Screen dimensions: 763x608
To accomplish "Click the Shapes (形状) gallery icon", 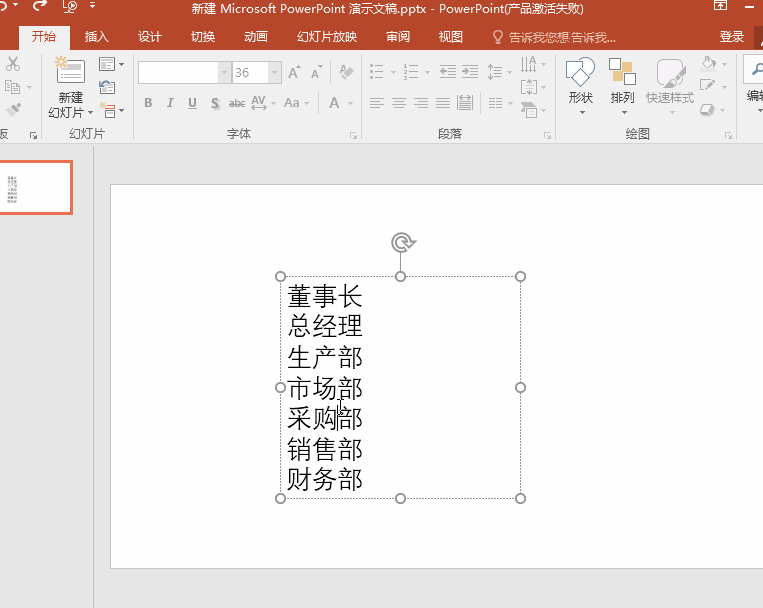I will [580, 73].
